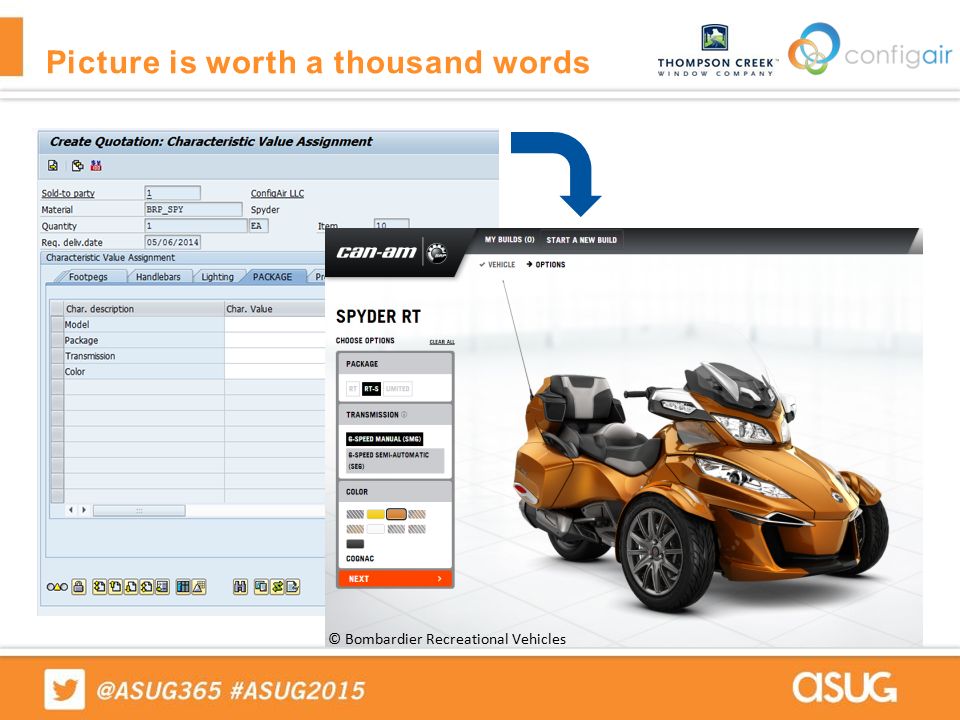Click the traffic-light status icon in SAP toolbar

click(x=57, y=587)
